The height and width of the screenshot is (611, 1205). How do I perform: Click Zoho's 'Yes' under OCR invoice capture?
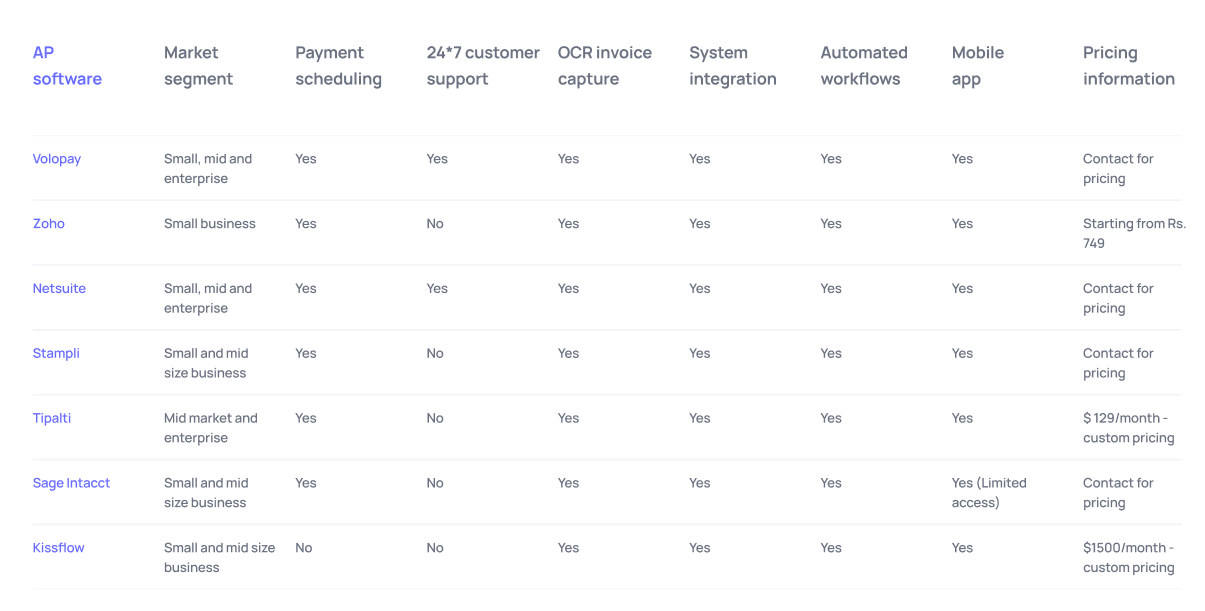(569, 224)
